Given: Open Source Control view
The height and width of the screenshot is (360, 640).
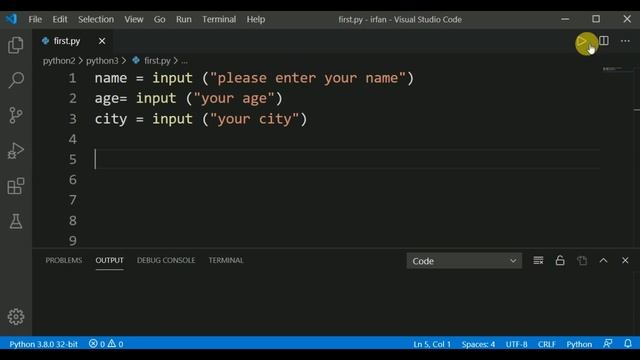Looking at the screenshot, I should pos(16,115).
